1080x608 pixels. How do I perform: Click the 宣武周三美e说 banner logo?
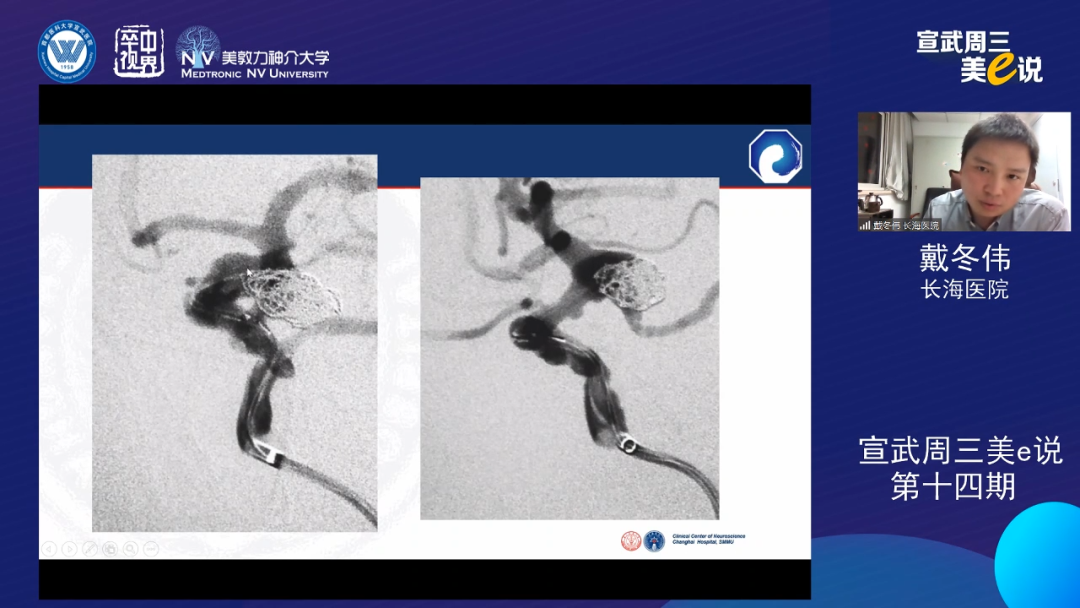tap(979, 57)
